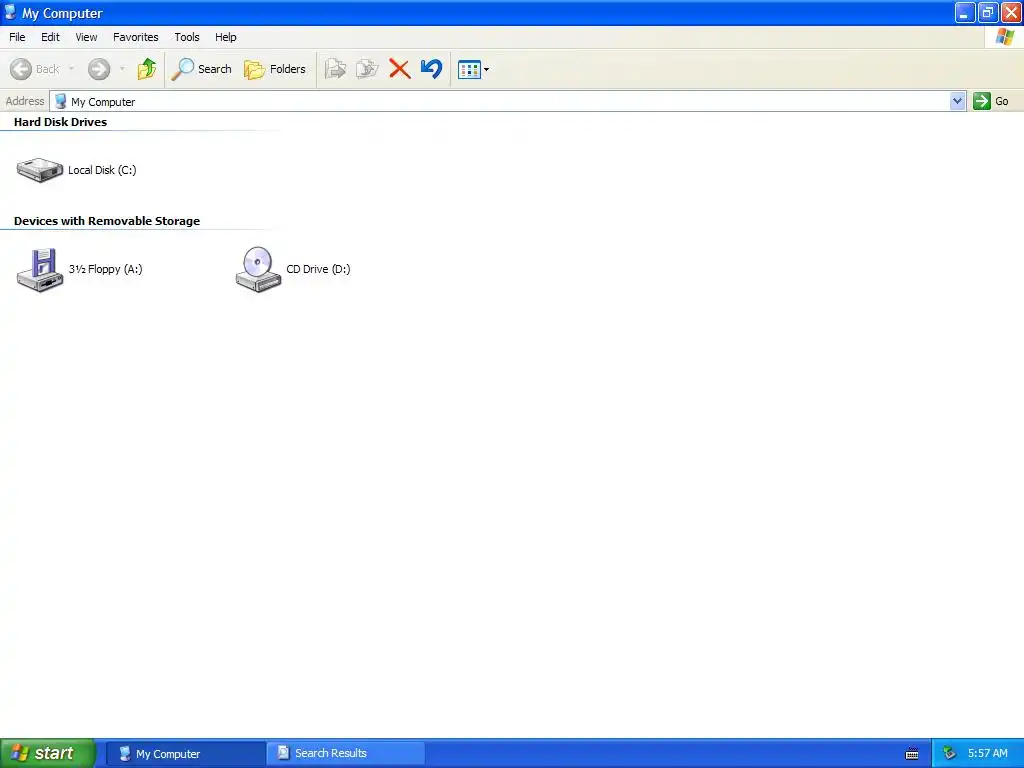Close the My Computer window
Viewport: 1024px width, 768px height.
(x=1011, y=12)
